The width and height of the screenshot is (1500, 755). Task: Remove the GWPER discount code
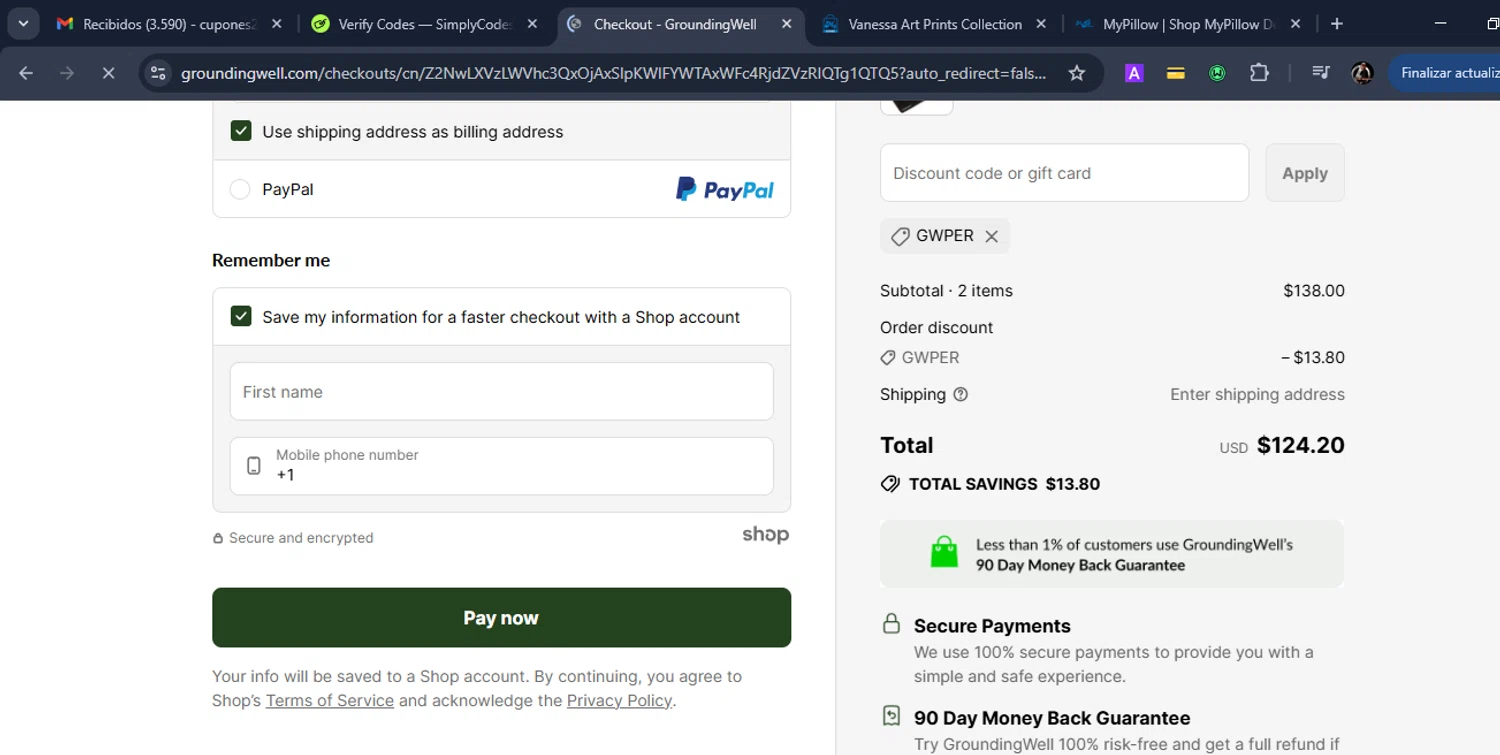[991, 236]
